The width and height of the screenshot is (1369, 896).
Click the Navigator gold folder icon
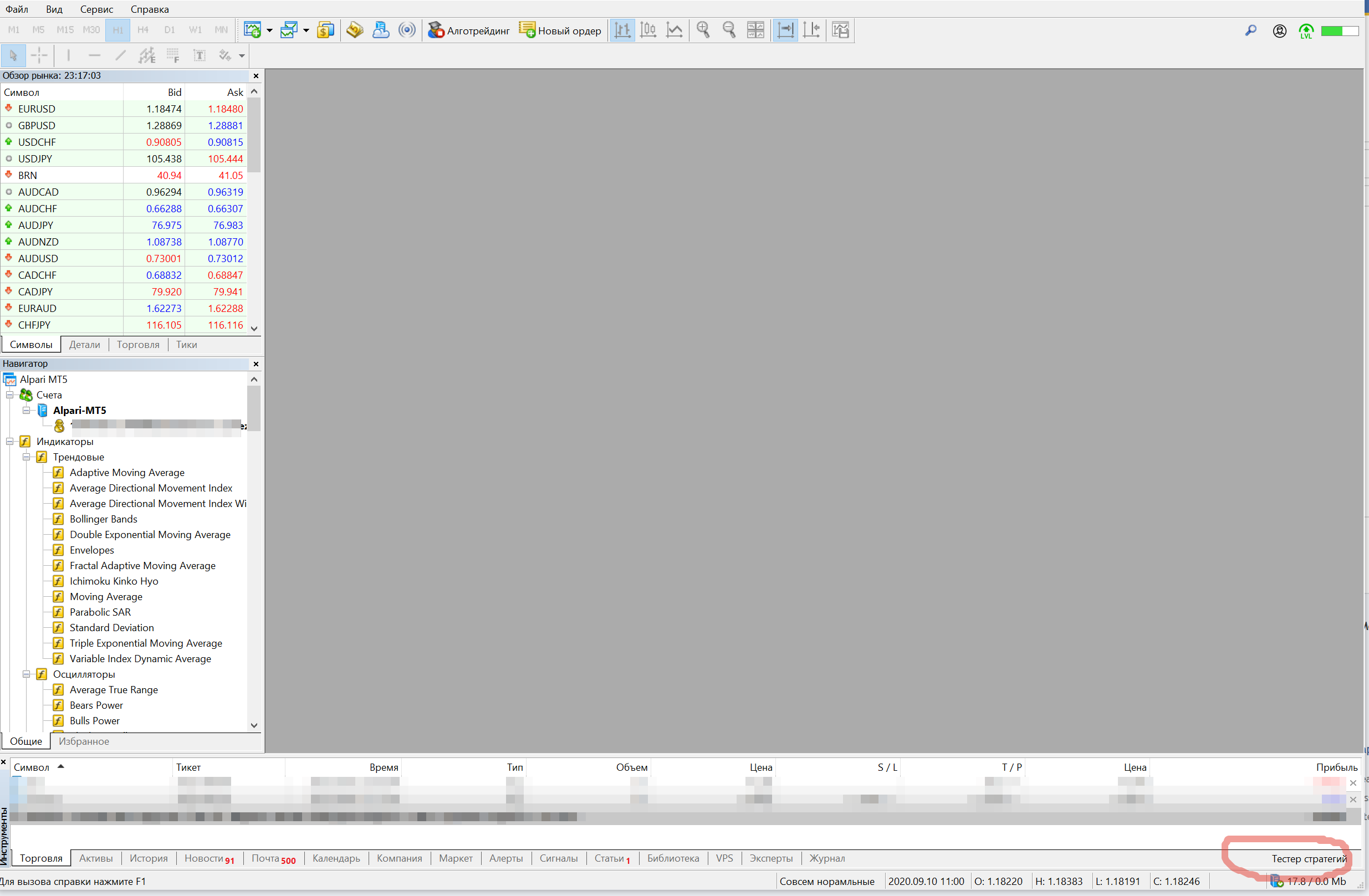click(355, 30)
